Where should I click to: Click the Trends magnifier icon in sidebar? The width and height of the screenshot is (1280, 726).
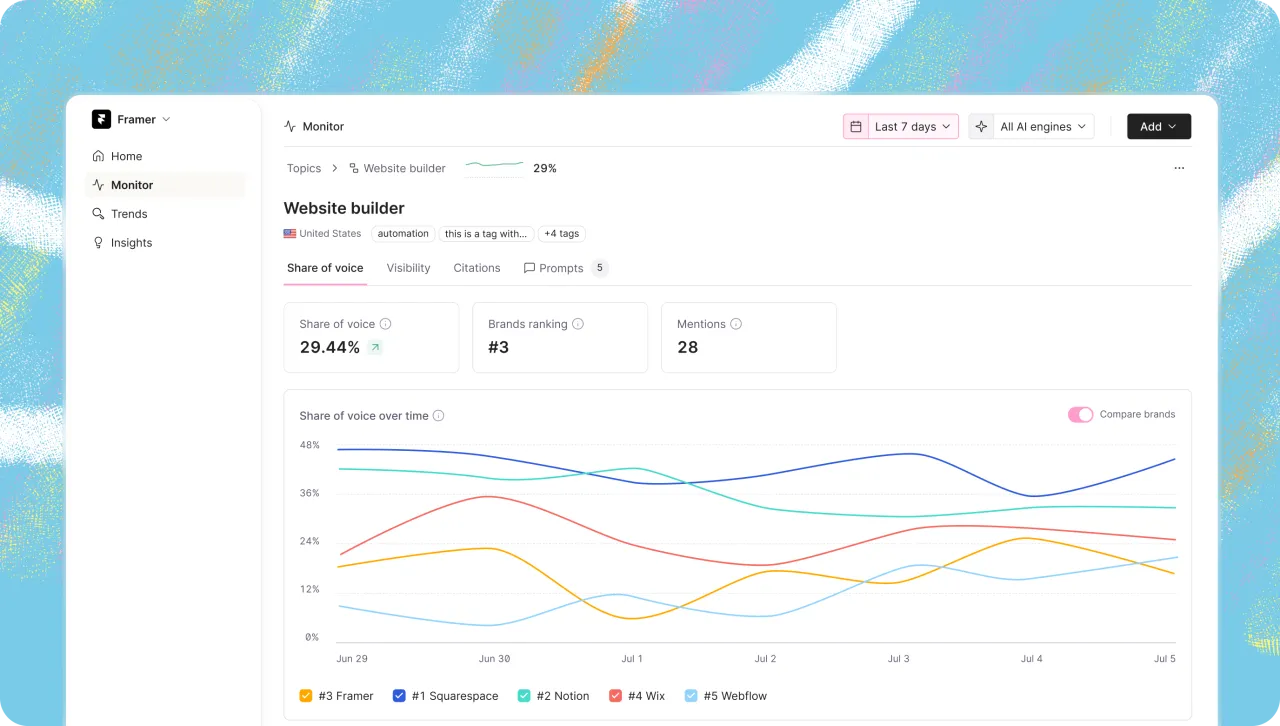point(98,214)
